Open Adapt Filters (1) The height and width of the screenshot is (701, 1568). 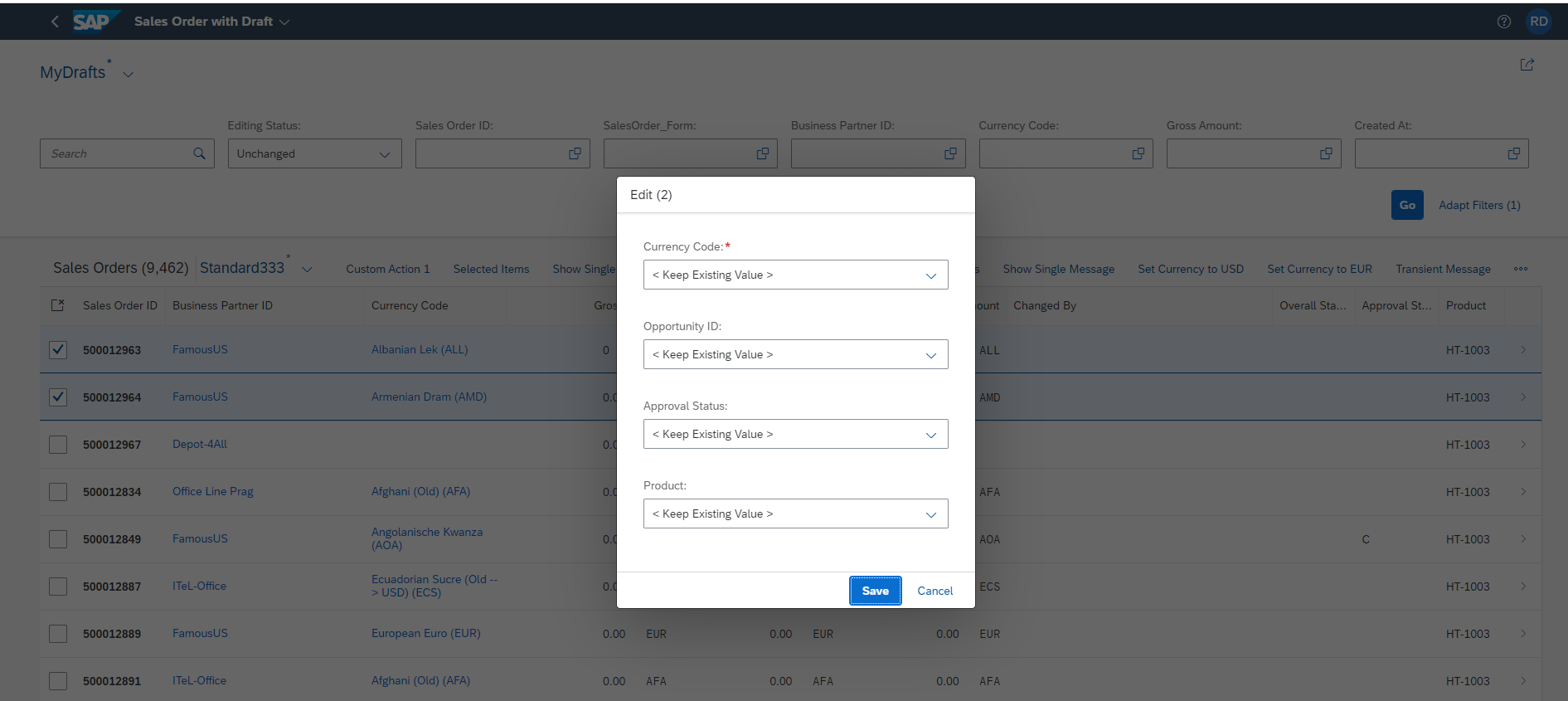1479,205
